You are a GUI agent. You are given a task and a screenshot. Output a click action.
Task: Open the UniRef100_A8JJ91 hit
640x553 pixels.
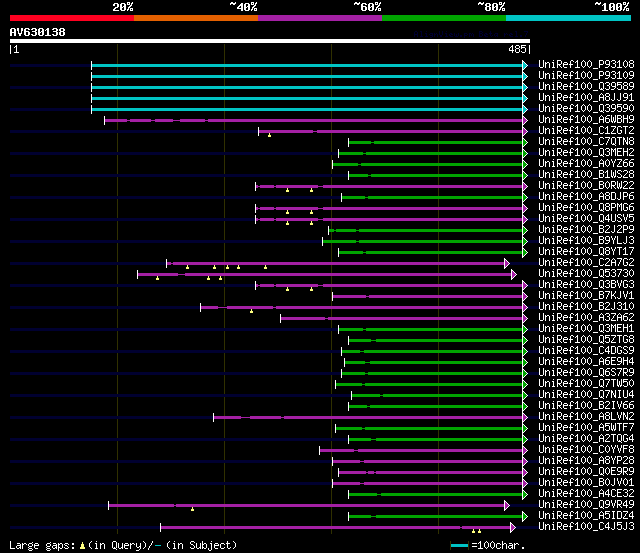click(586, 98)
